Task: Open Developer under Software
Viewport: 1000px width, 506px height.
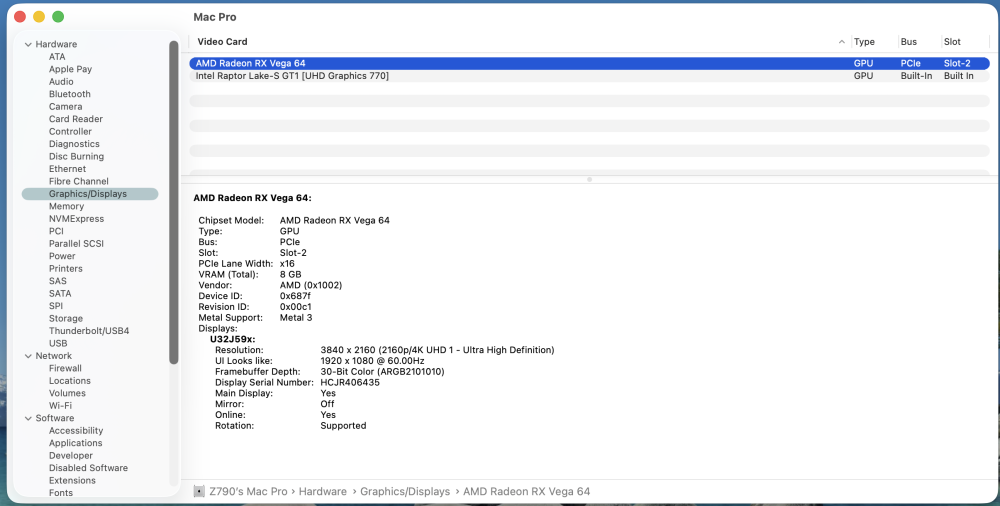Action: click(71, 456)
